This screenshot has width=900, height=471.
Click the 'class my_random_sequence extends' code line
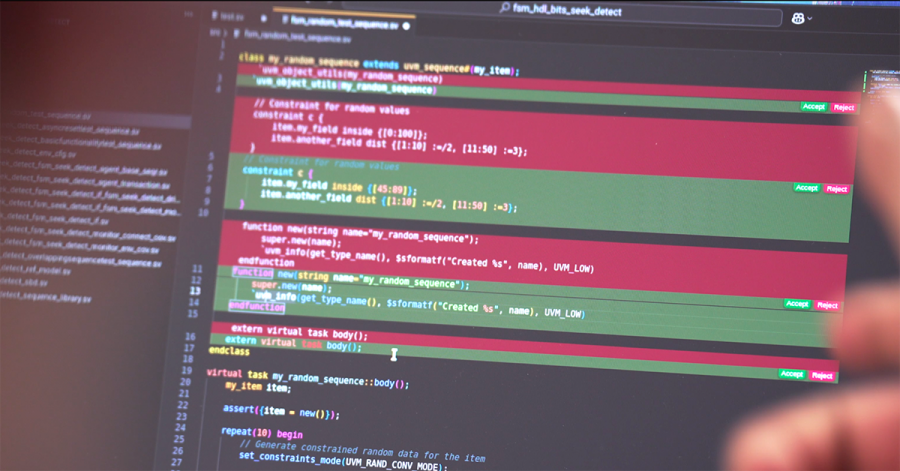[x=379, y=64]
